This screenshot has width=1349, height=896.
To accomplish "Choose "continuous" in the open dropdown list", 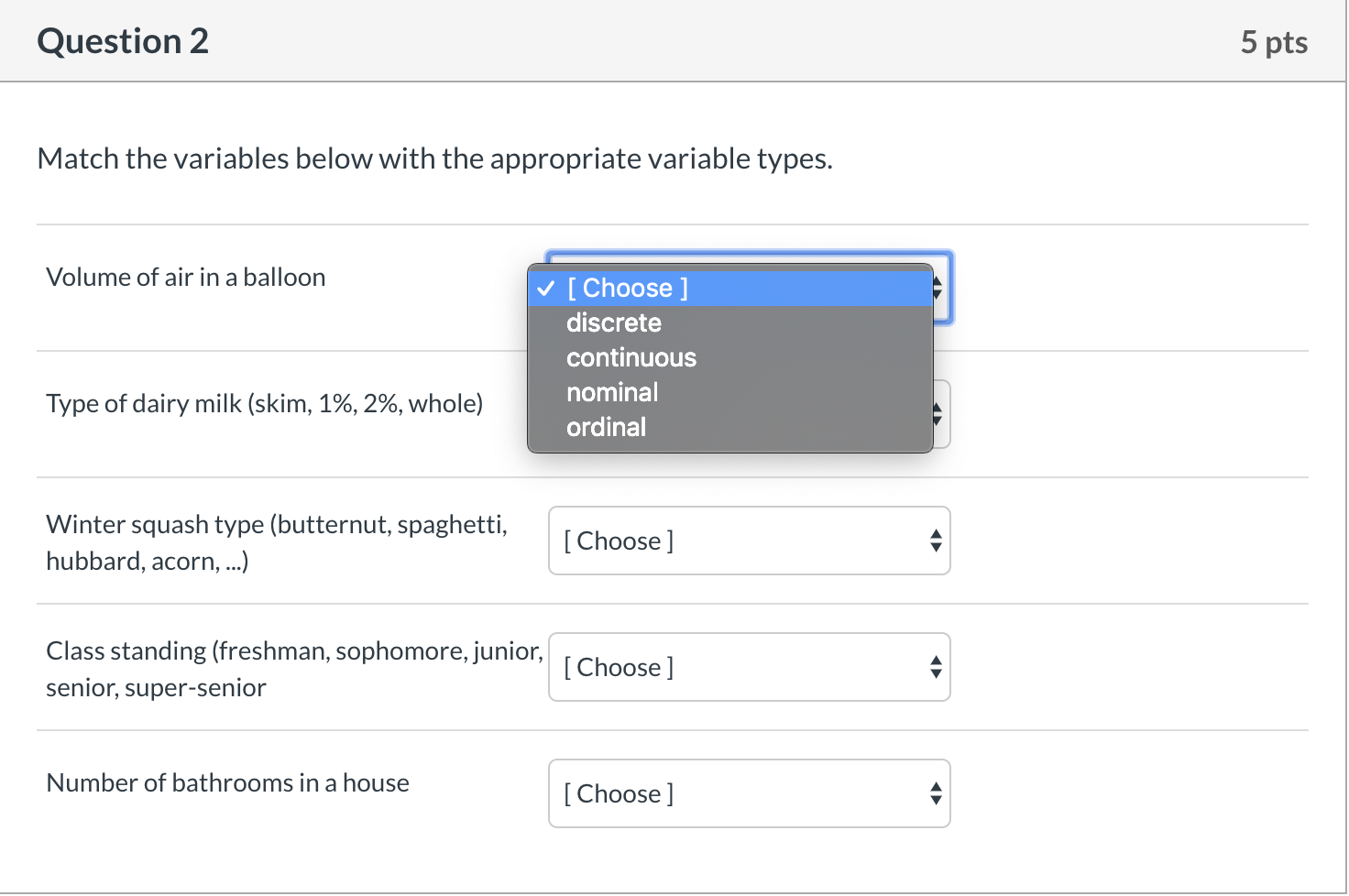I will 631,357.
